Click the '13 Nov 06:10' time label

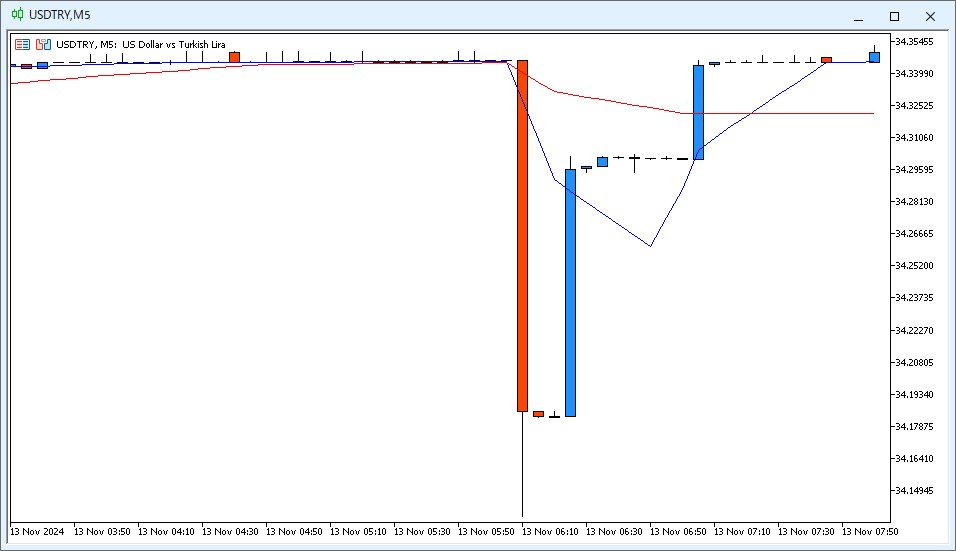pyautogui.click(x=550, y=531)
